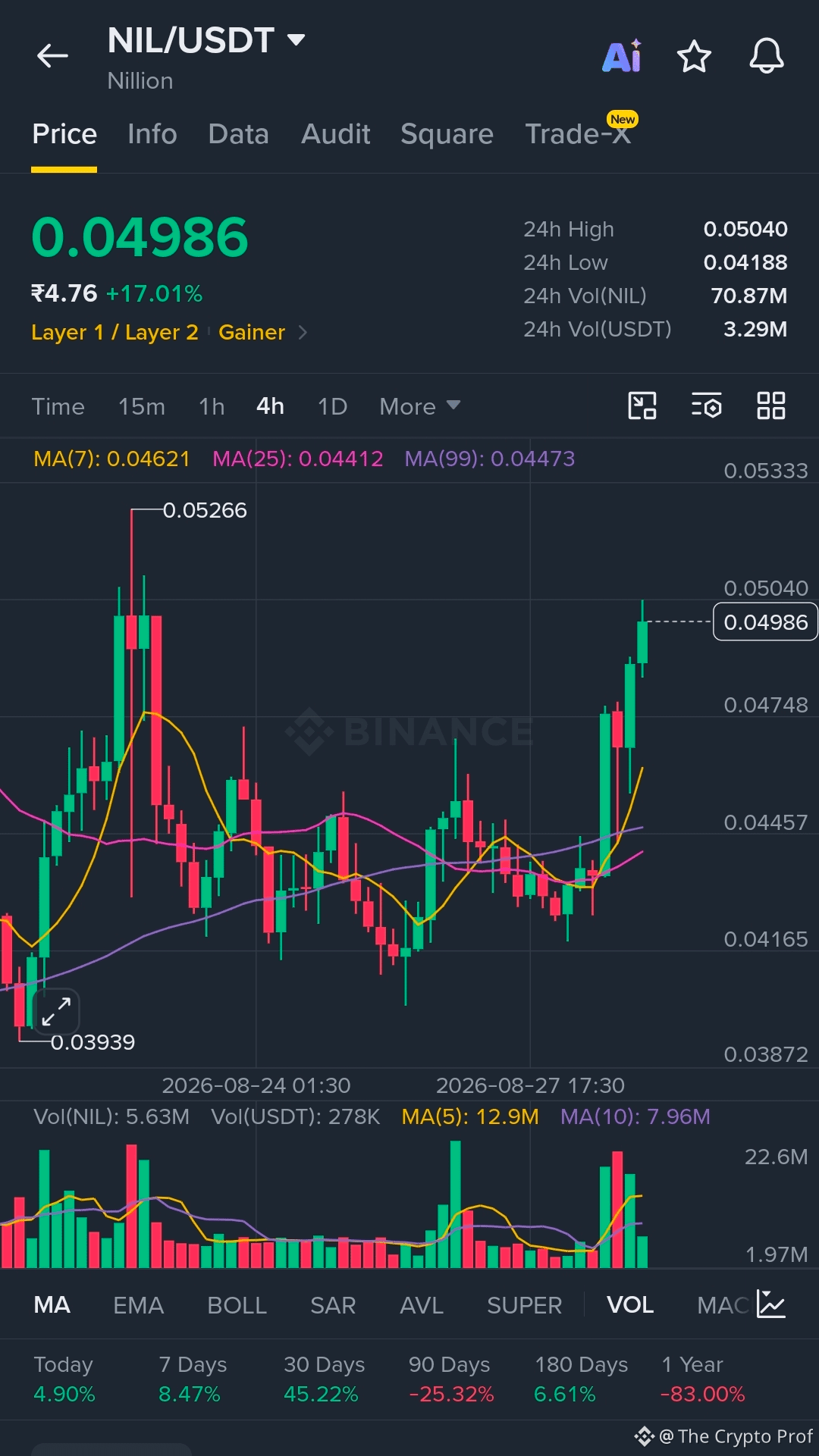The height and width of the screenshot is (1456, 819).
Task: Tap the 30 Days 45.22% performance
Action: click(x=324, y=1379)
